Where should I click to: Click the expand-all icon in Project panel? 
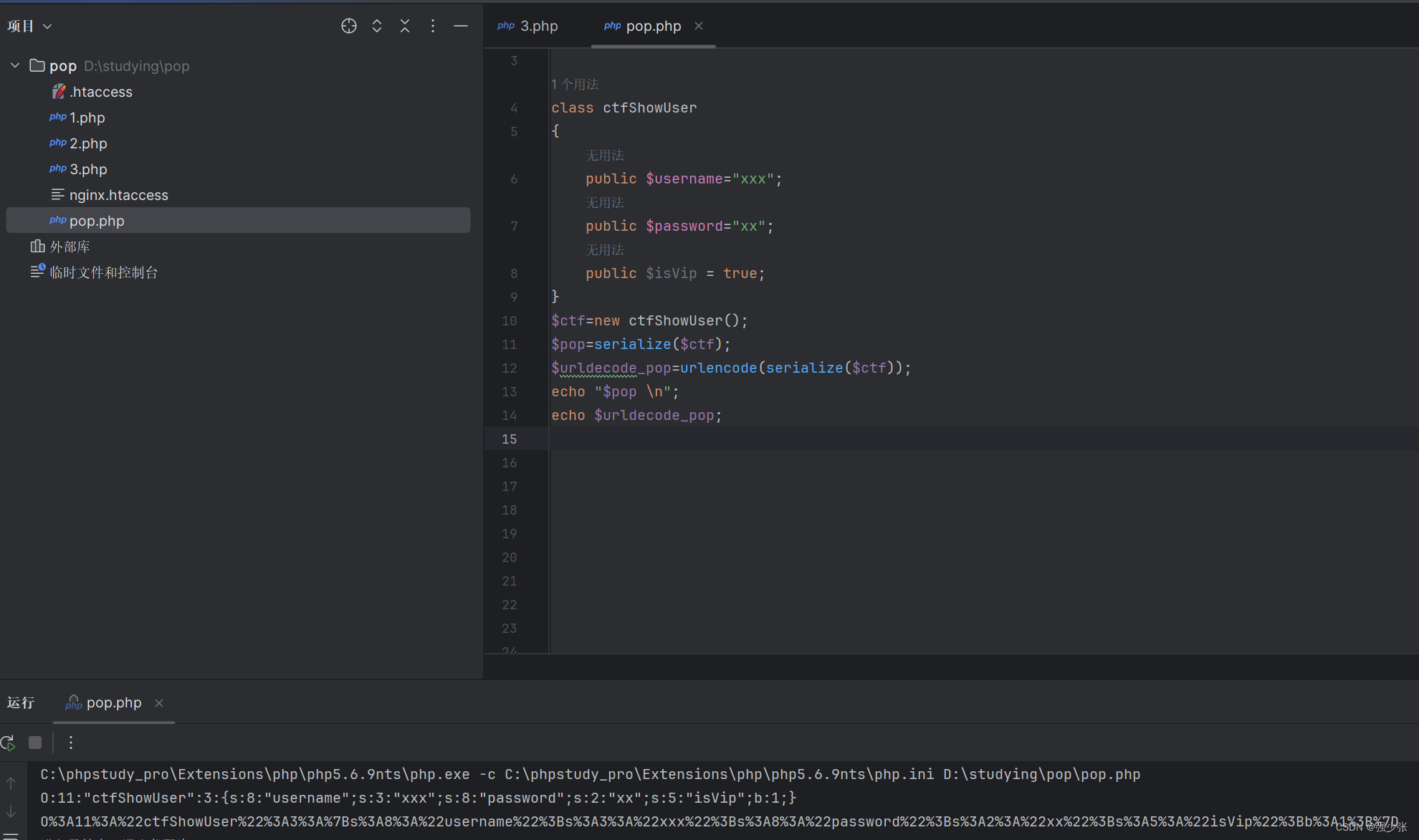(x=377, y=26)
